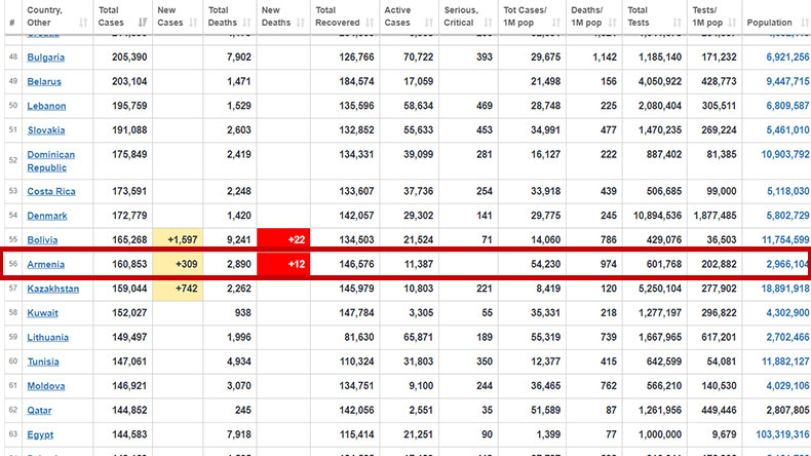Select Lebanon serious critical value 469

point(484,105)
